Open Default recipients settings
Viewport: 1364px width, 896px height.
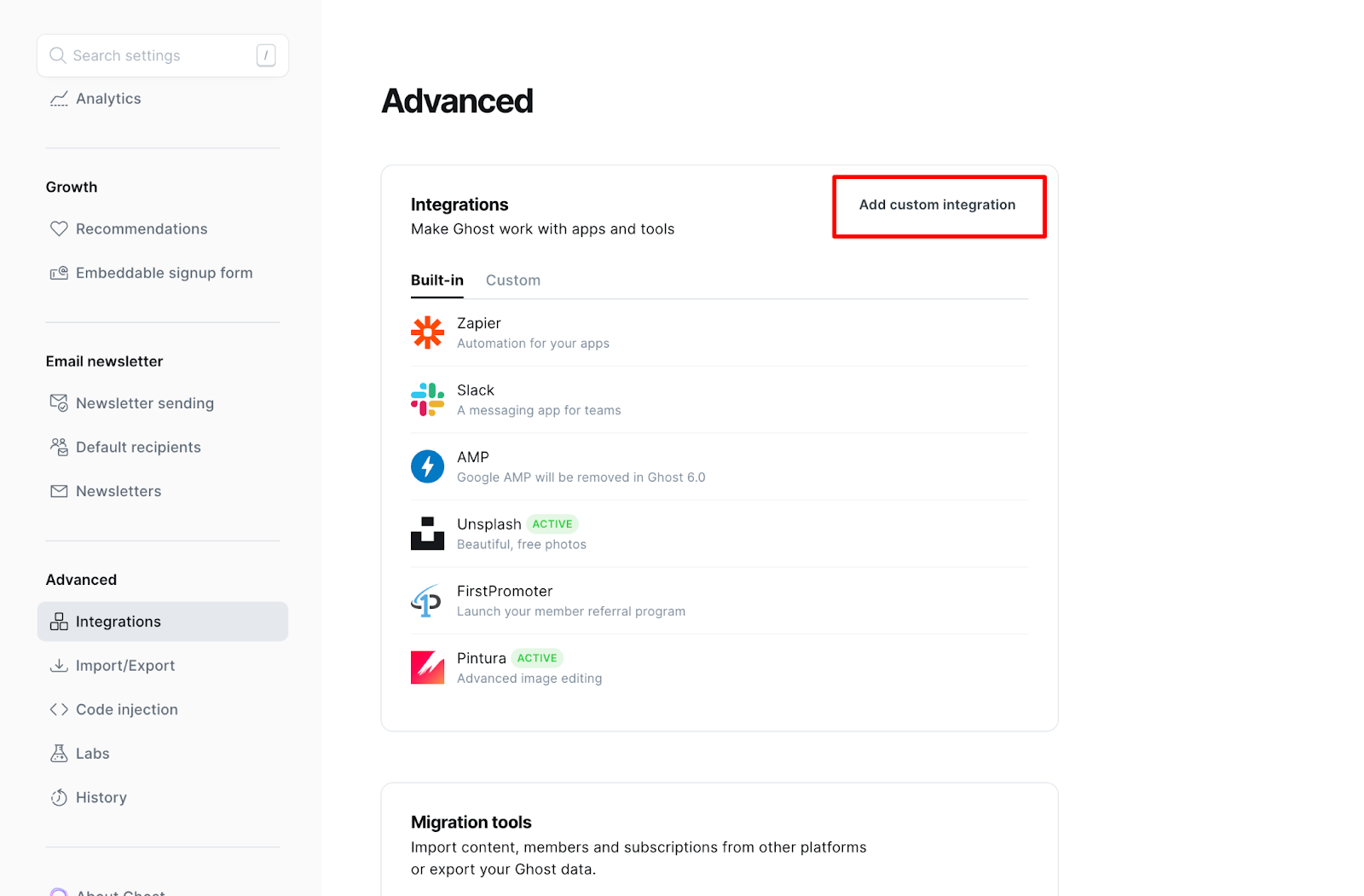[162, 447]
